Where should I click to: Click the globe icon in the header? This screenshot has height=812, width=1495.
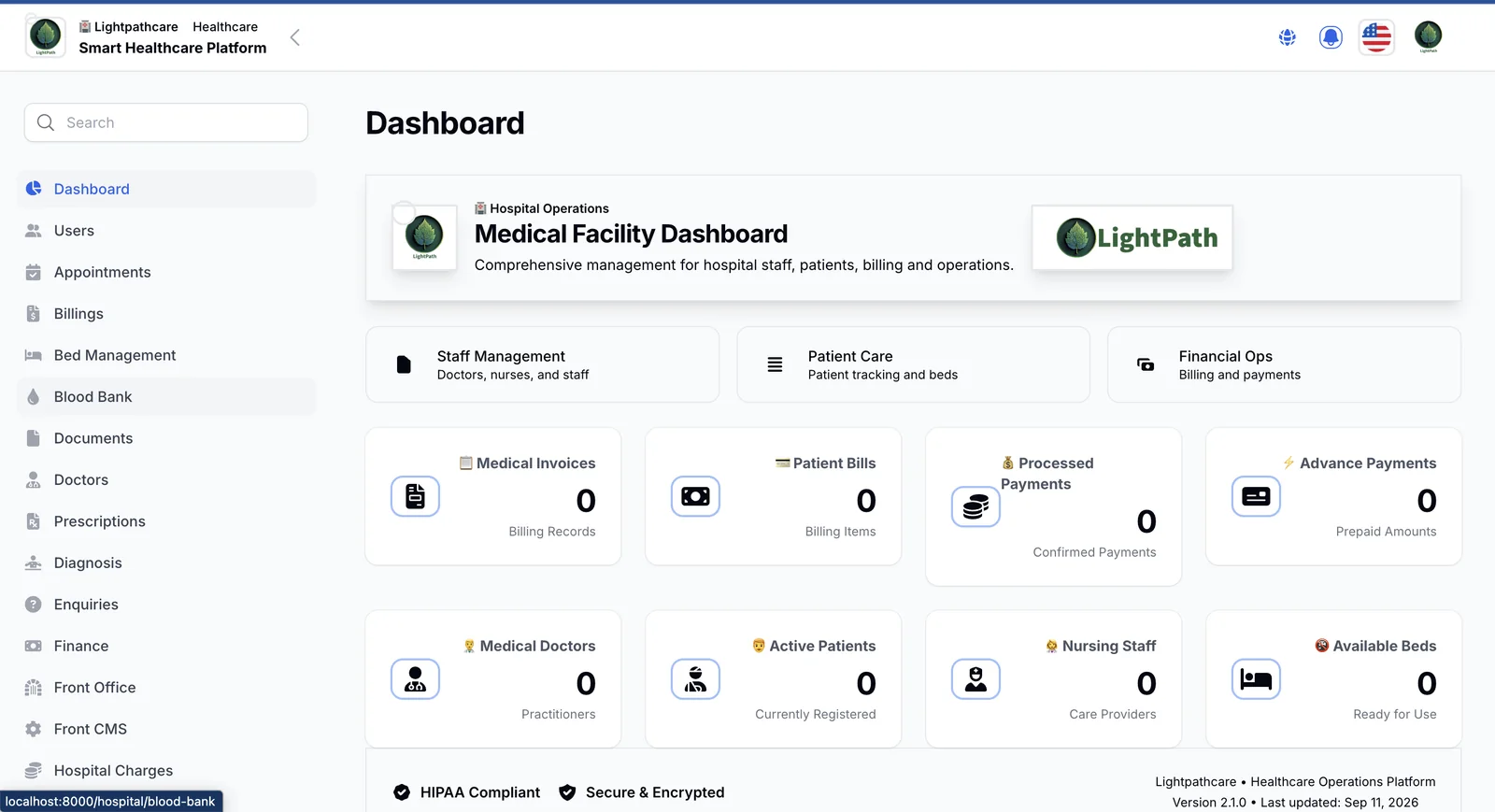1287,37
